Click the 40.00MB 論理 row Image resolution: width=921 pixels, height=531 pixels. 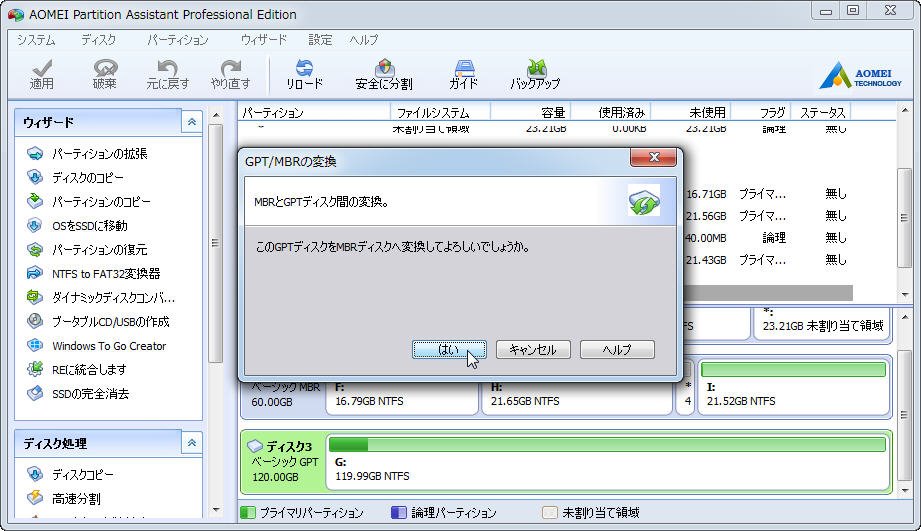[768, 238]
